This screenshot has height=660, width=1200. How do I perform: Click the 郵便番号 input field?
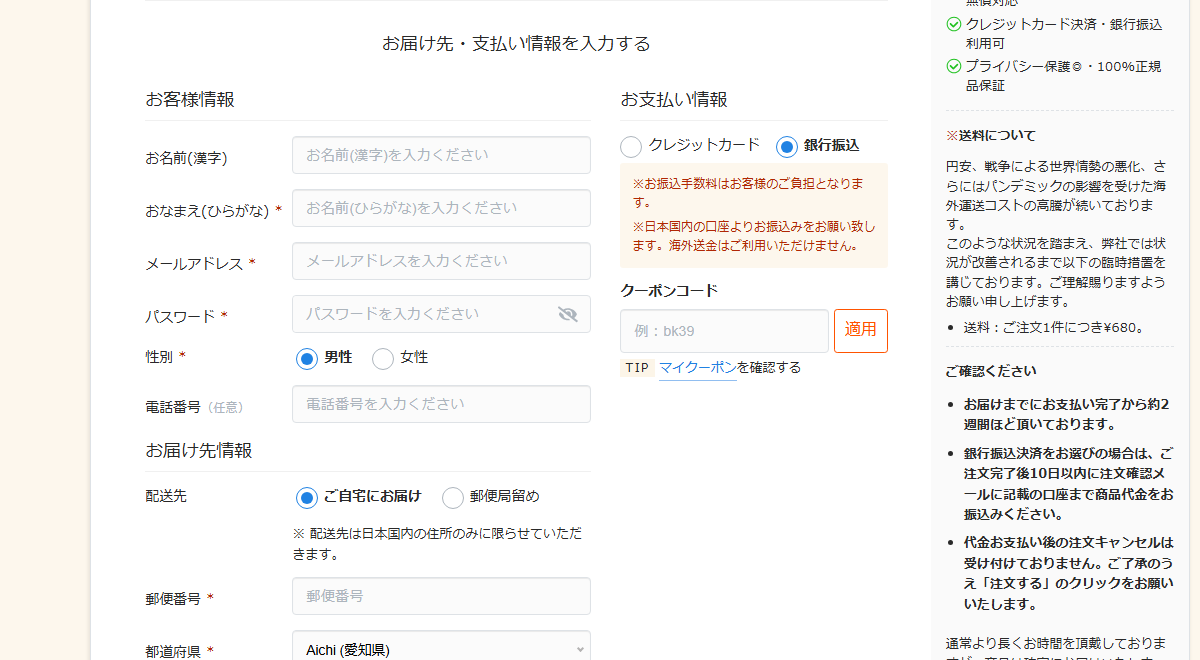441,596
